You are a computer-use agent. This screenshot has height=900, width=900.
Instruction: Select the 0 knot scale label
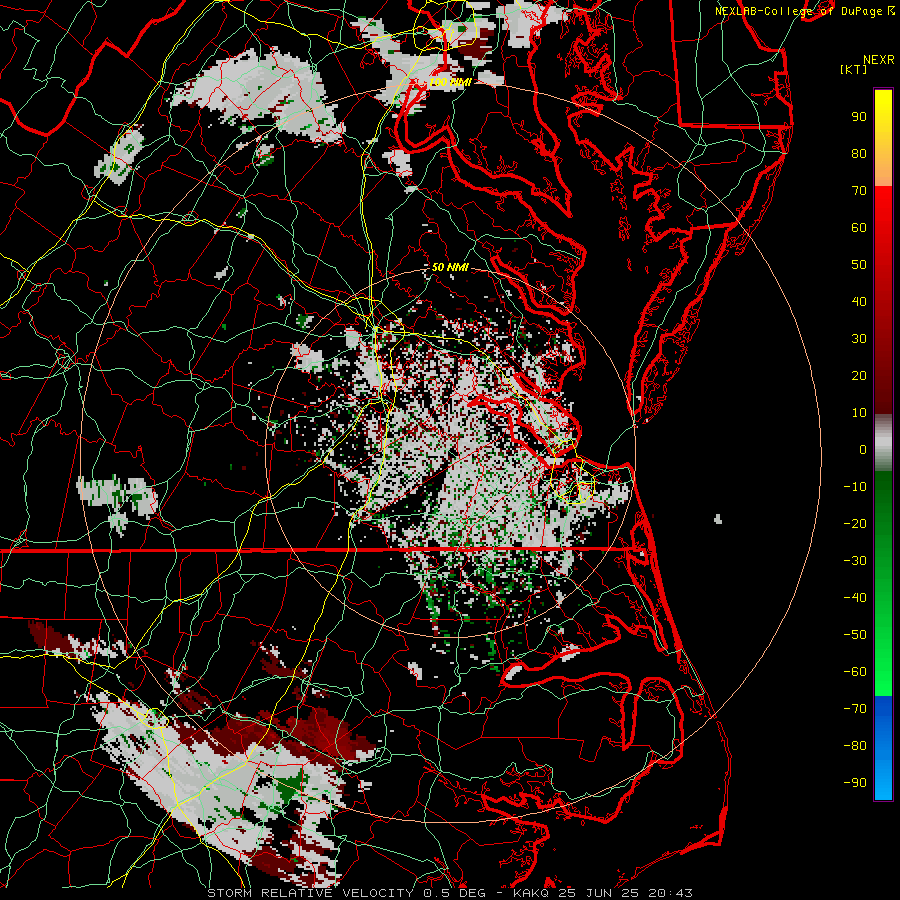pos(863,449)
